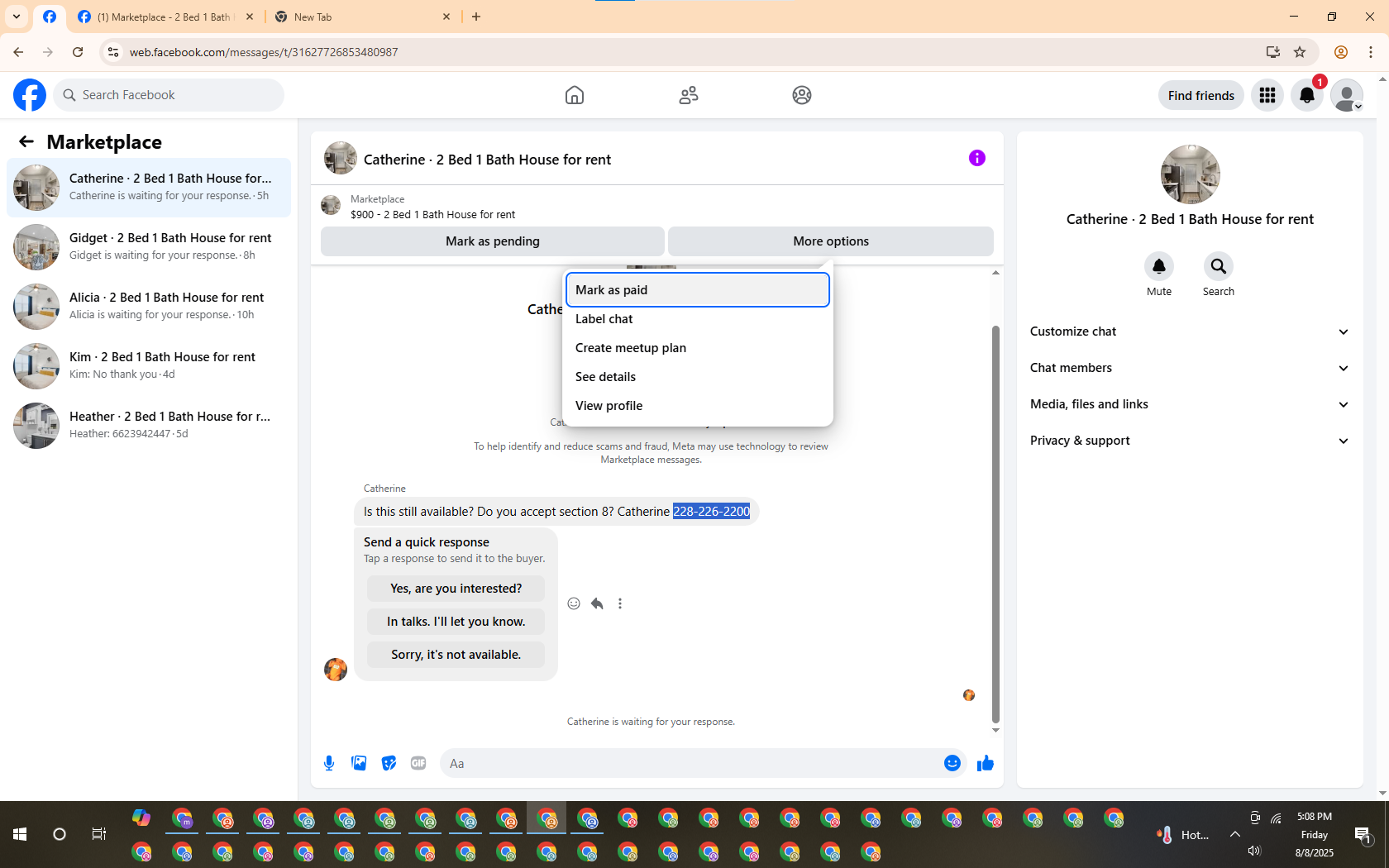Select View profile menu item
The height and width of the screenshot is (868, 1389).
[698, 406]
